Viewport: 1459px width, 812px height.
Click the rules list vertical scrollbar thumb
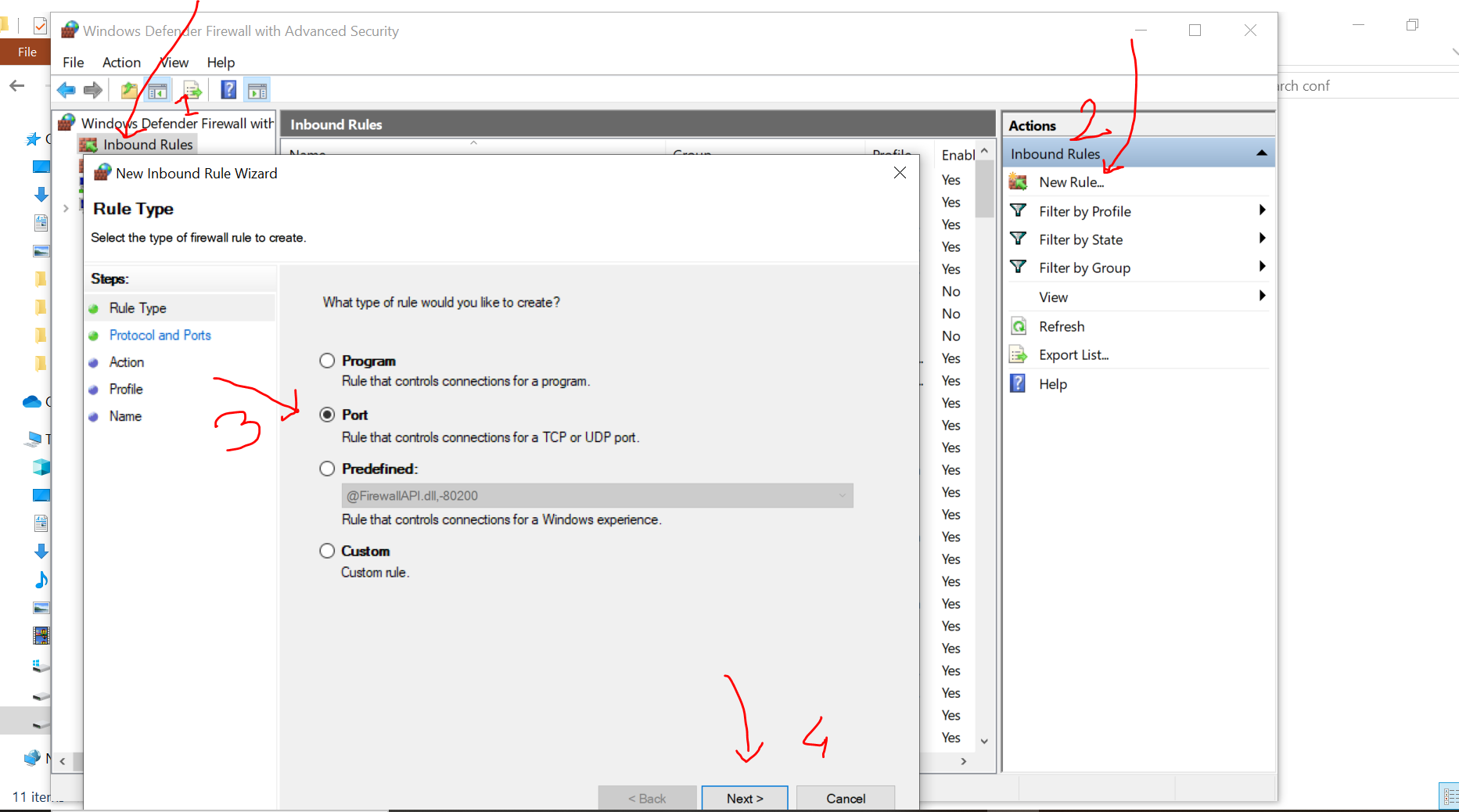point(985,188)
